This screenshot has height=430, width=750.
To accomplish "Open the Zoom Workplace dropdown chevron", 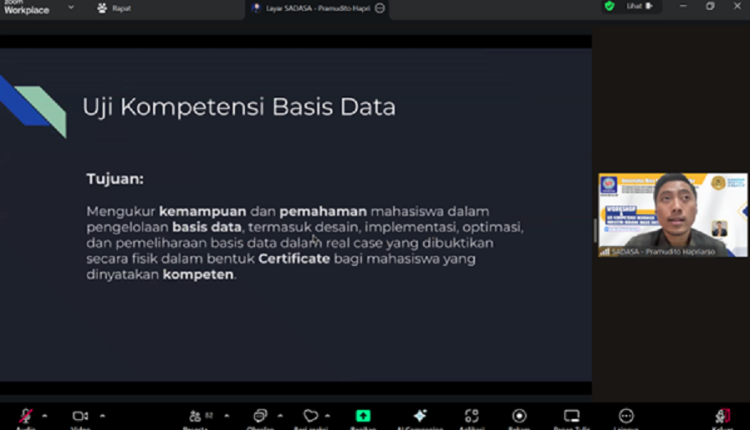I will click(71, 7).
